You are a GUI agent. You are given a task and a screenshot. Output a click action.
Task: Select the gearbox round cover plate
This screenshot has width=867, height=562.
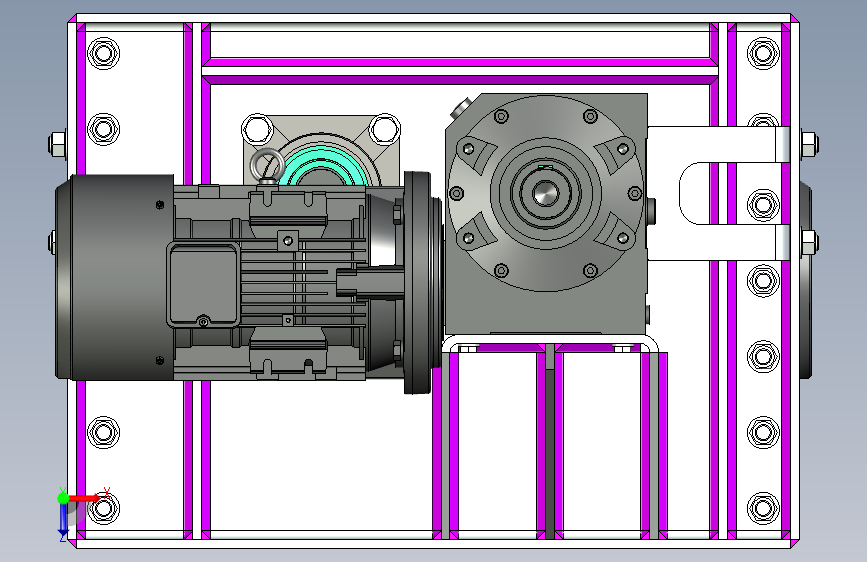(x=545, y=192)
